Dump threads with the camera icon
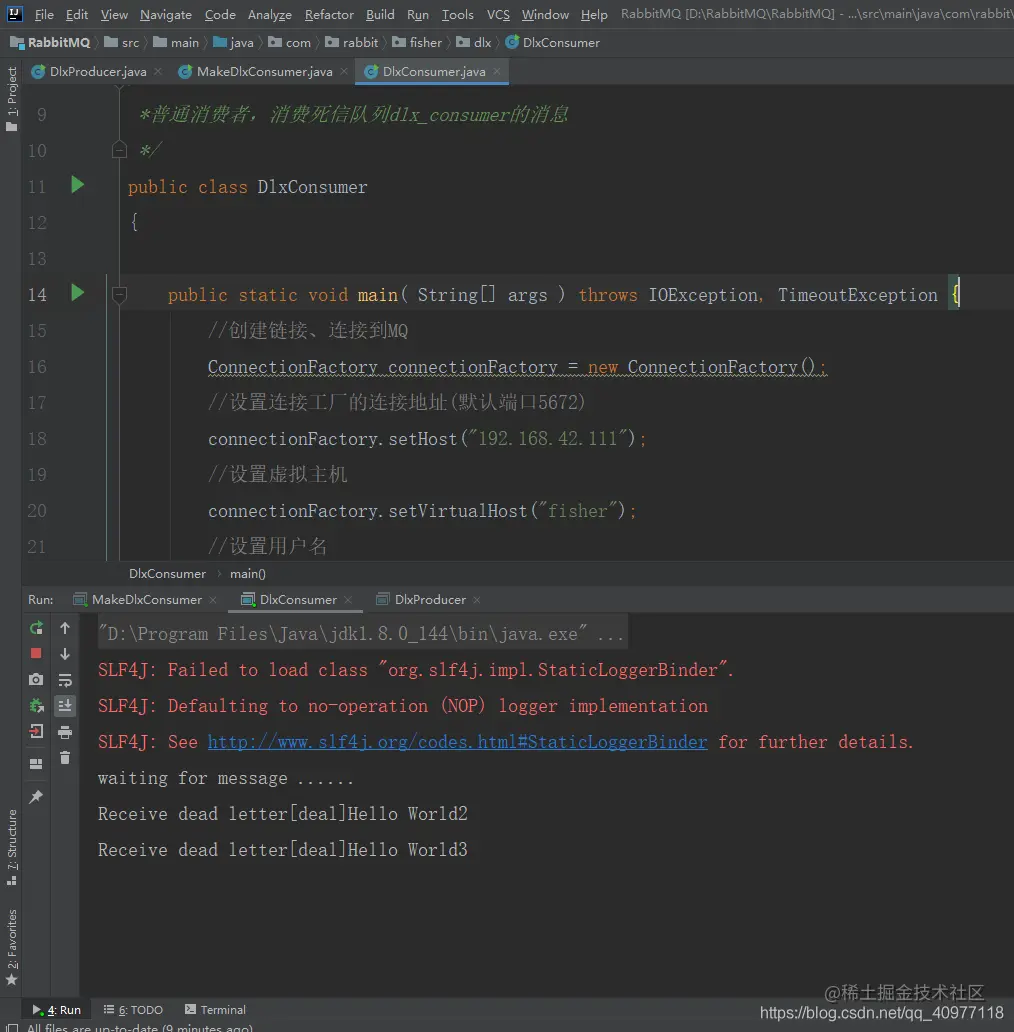 pyautogui.click(x=36, y=679)
